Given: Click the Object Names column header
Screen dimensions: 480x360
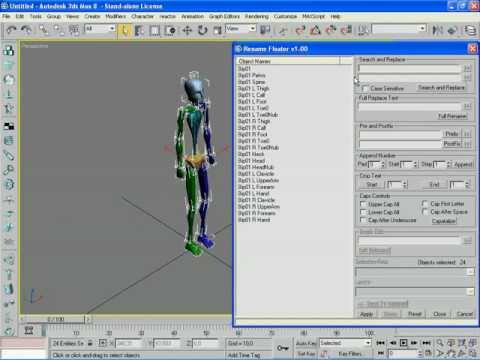Looking at the screenshot, I should 288,61.
